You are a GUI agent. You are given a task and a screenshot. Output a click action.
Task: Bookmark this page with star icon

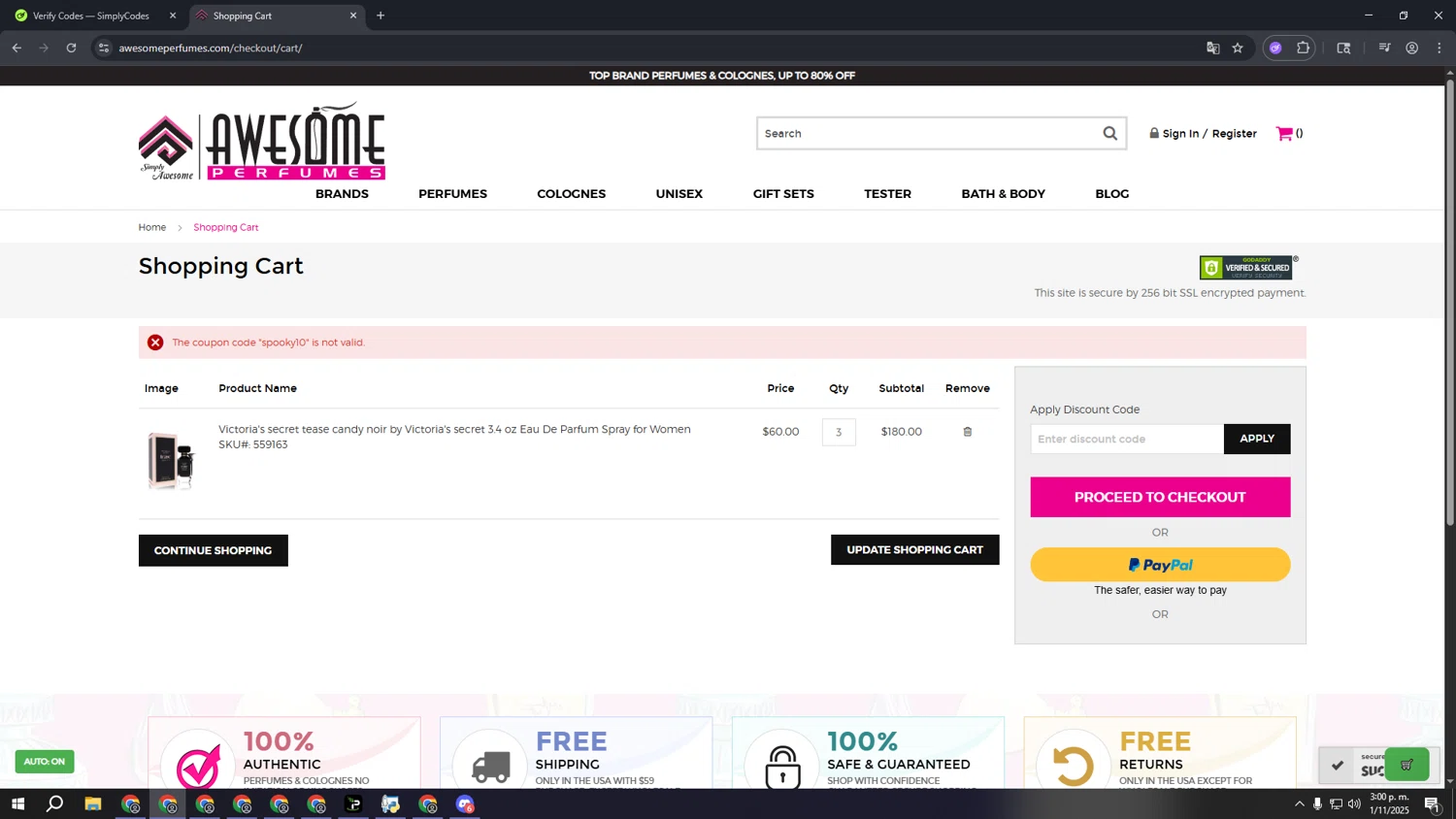tap(1238, 48)
